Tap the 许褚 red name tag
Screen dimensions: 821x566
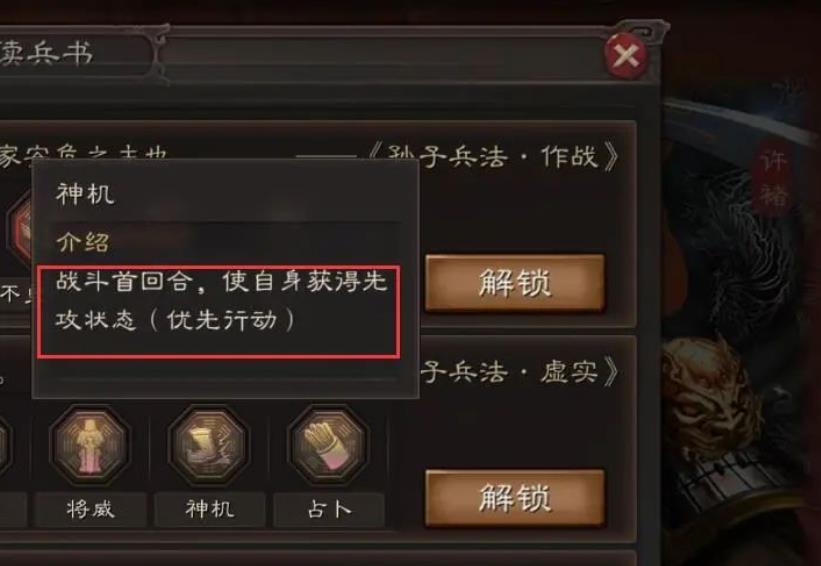772,178
